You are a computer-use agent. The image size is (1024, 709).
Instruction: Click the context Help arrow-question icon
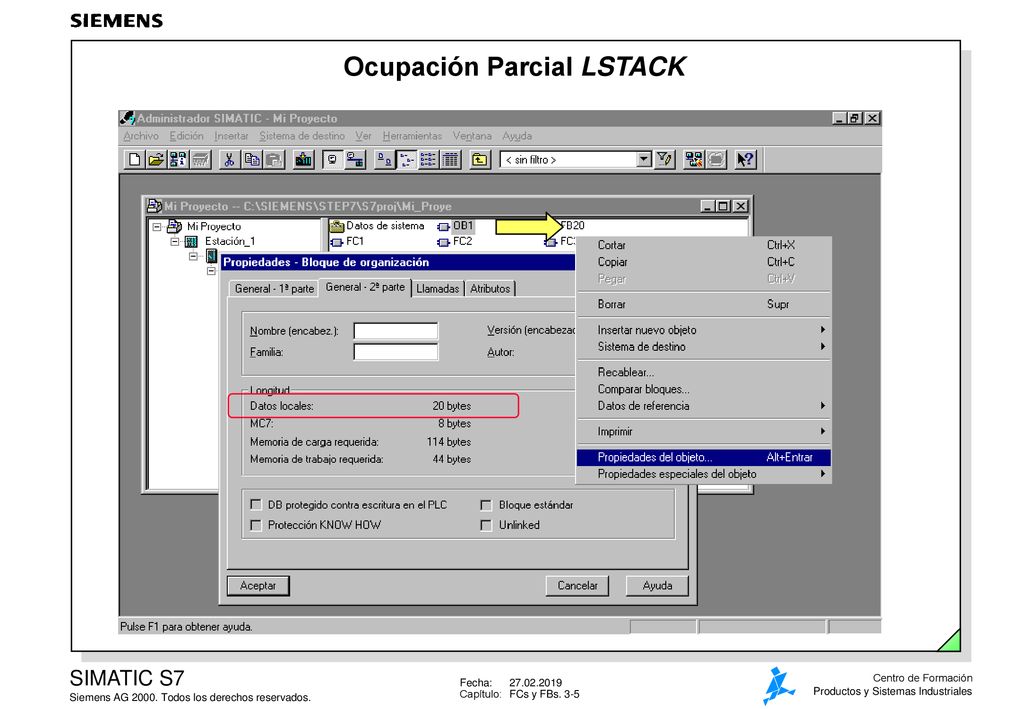746,159
